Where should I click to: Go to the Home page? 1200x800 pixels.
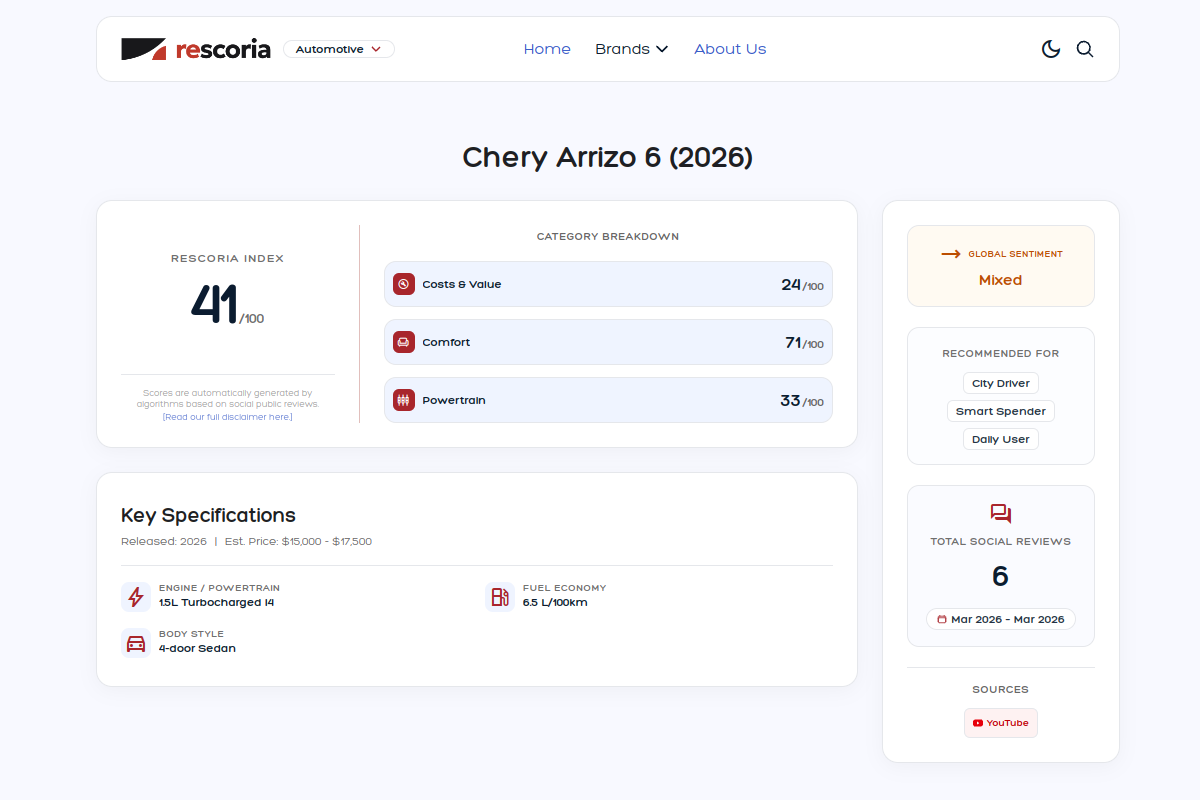coord(547,49)
